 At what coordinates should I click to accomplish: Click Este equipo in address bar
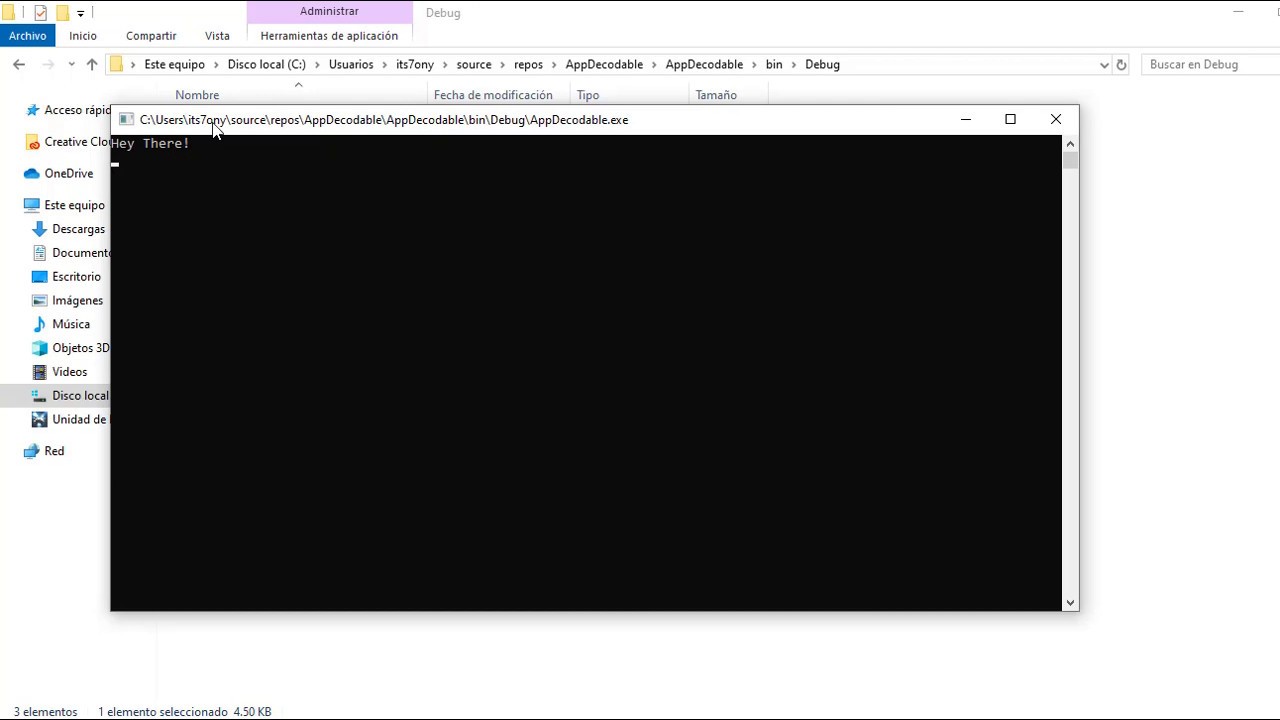point(174,64)
